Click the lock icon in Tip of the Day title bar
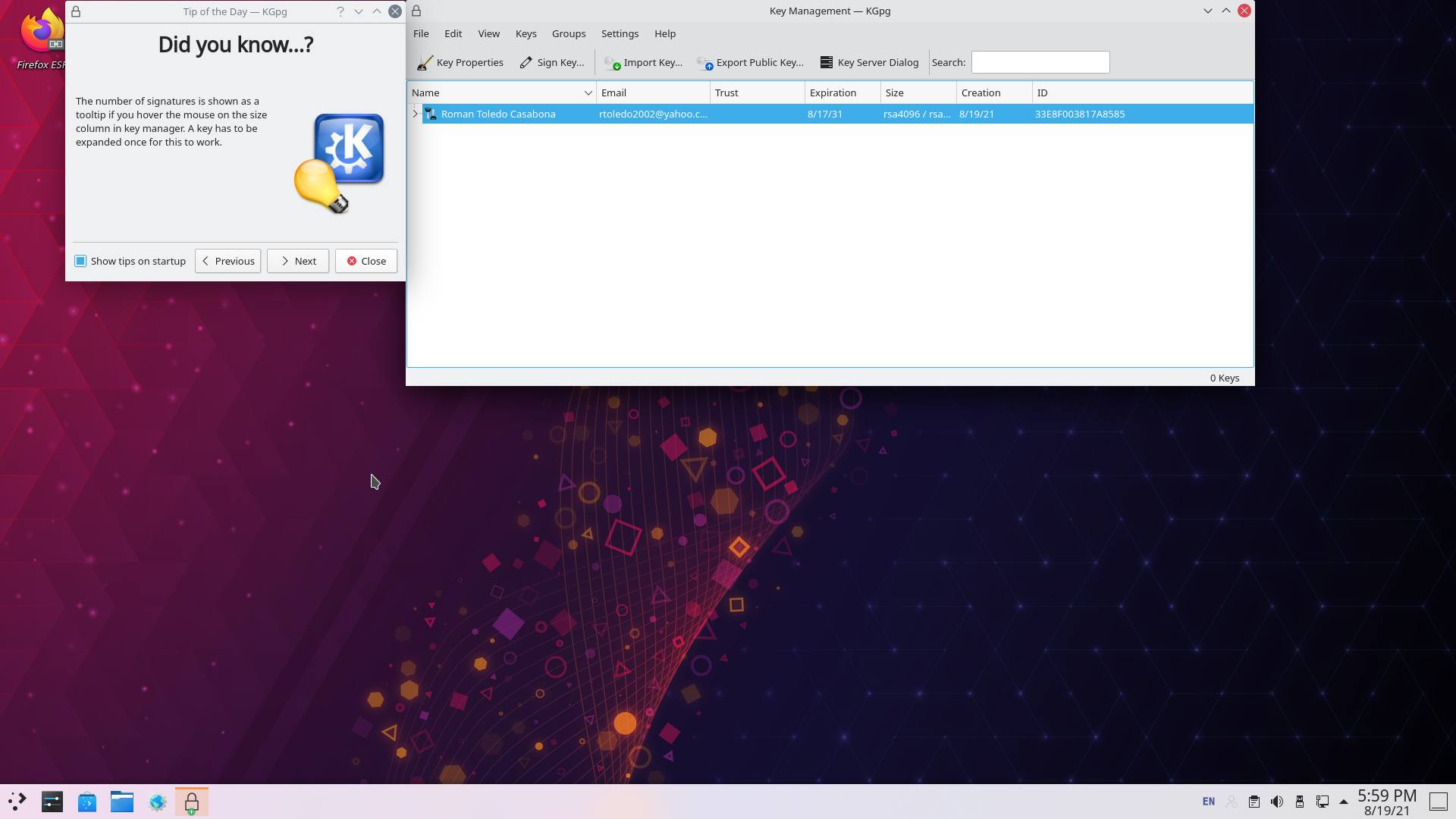This screenshot has width=1456, height=819. [x=76, y=11]
